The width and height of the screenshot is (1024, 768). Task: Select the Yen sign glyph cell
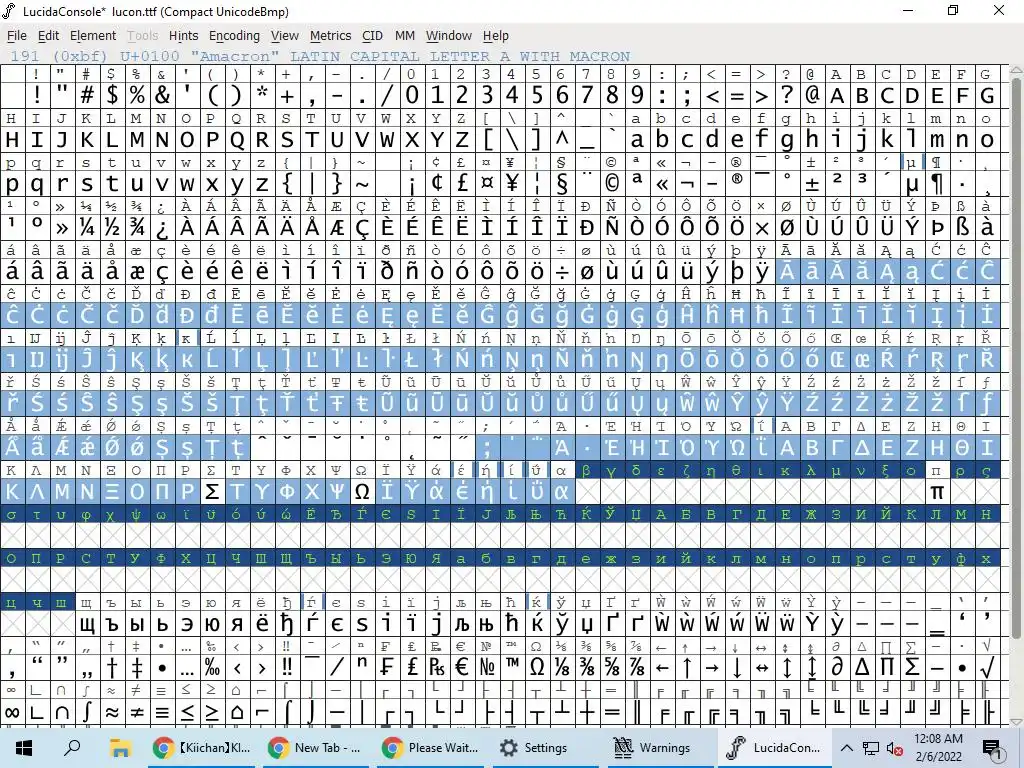512,184
